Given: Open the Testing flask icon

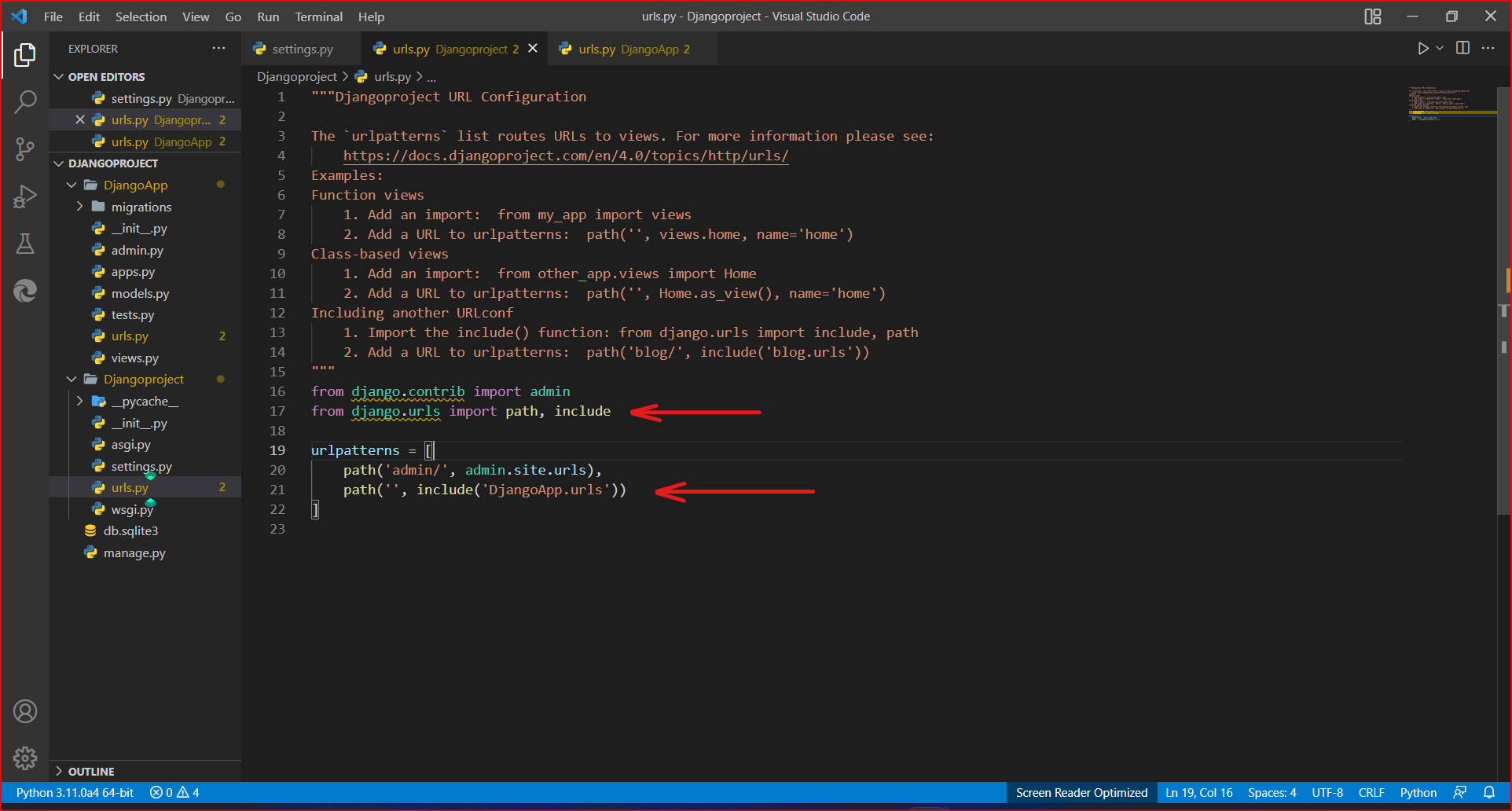Looking at the screenshot, I should (25, 244).
